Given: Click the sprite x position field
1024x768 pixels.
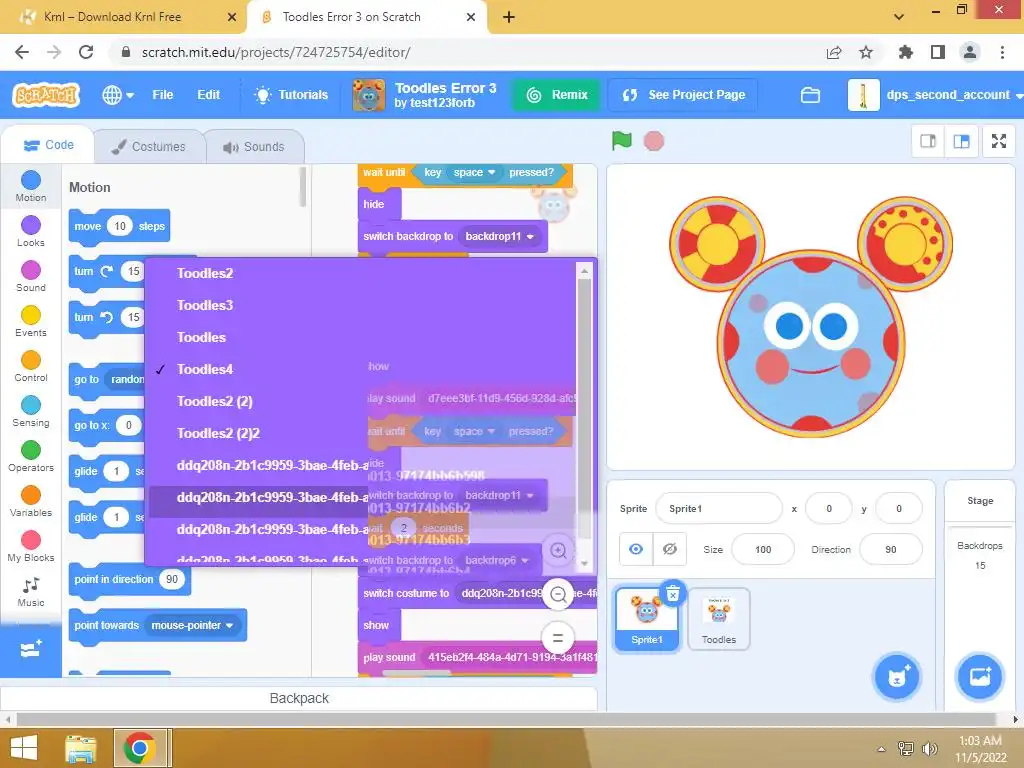Looking at the screenshot, I should pos(829,508).
